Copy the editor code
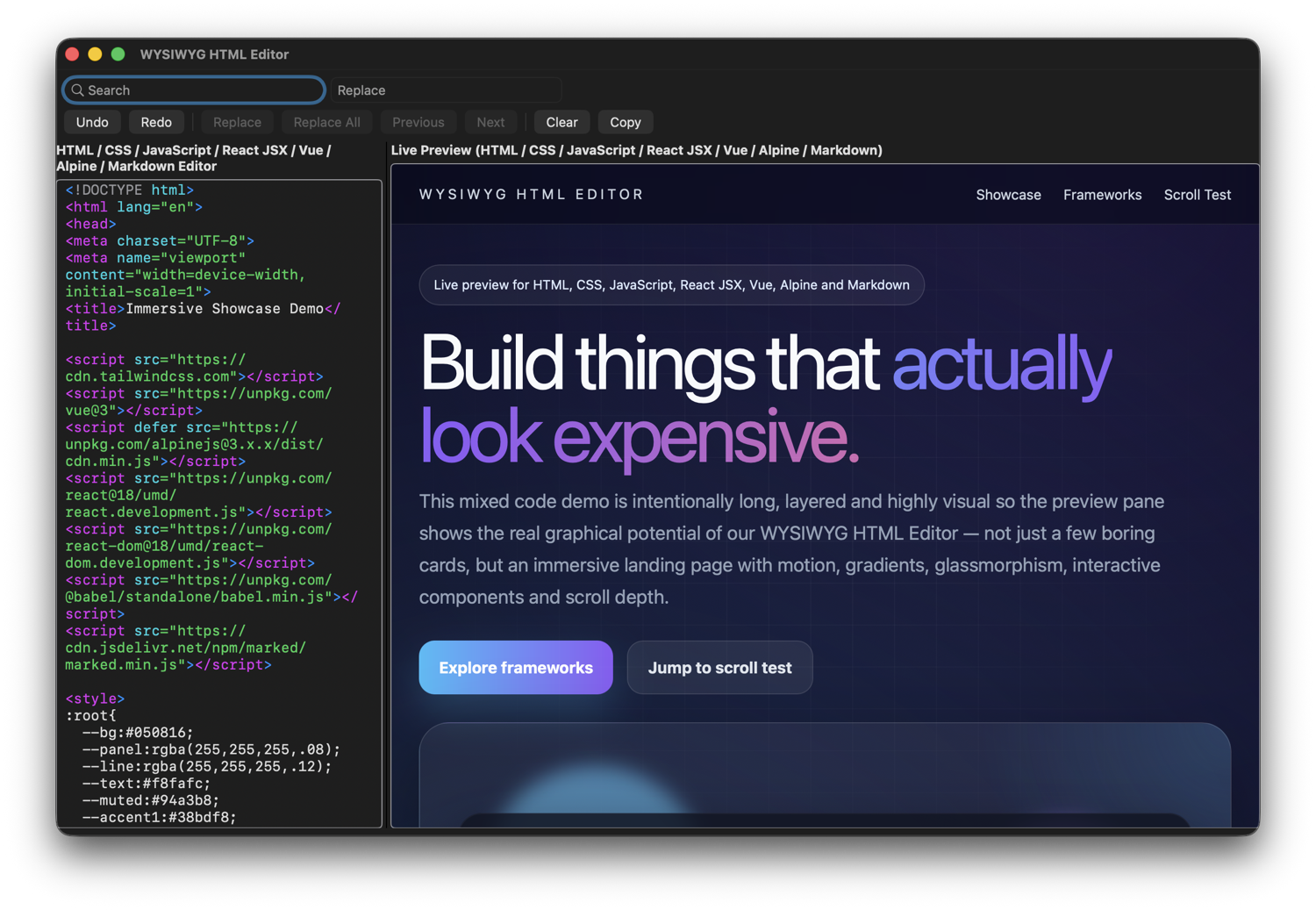This screenshot has height=910, width=1316. click(x=625, y=122)
